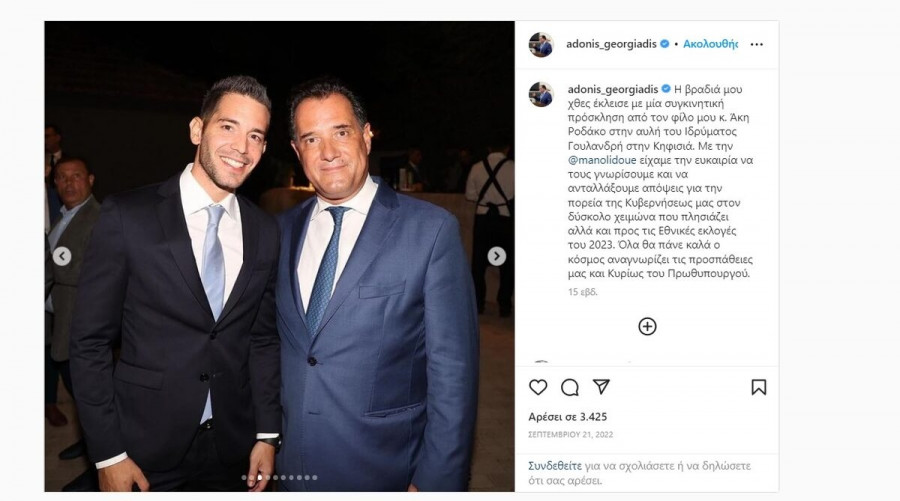Save the post with the bookmark icon
The image size is (900, 501).
(758, 387)
